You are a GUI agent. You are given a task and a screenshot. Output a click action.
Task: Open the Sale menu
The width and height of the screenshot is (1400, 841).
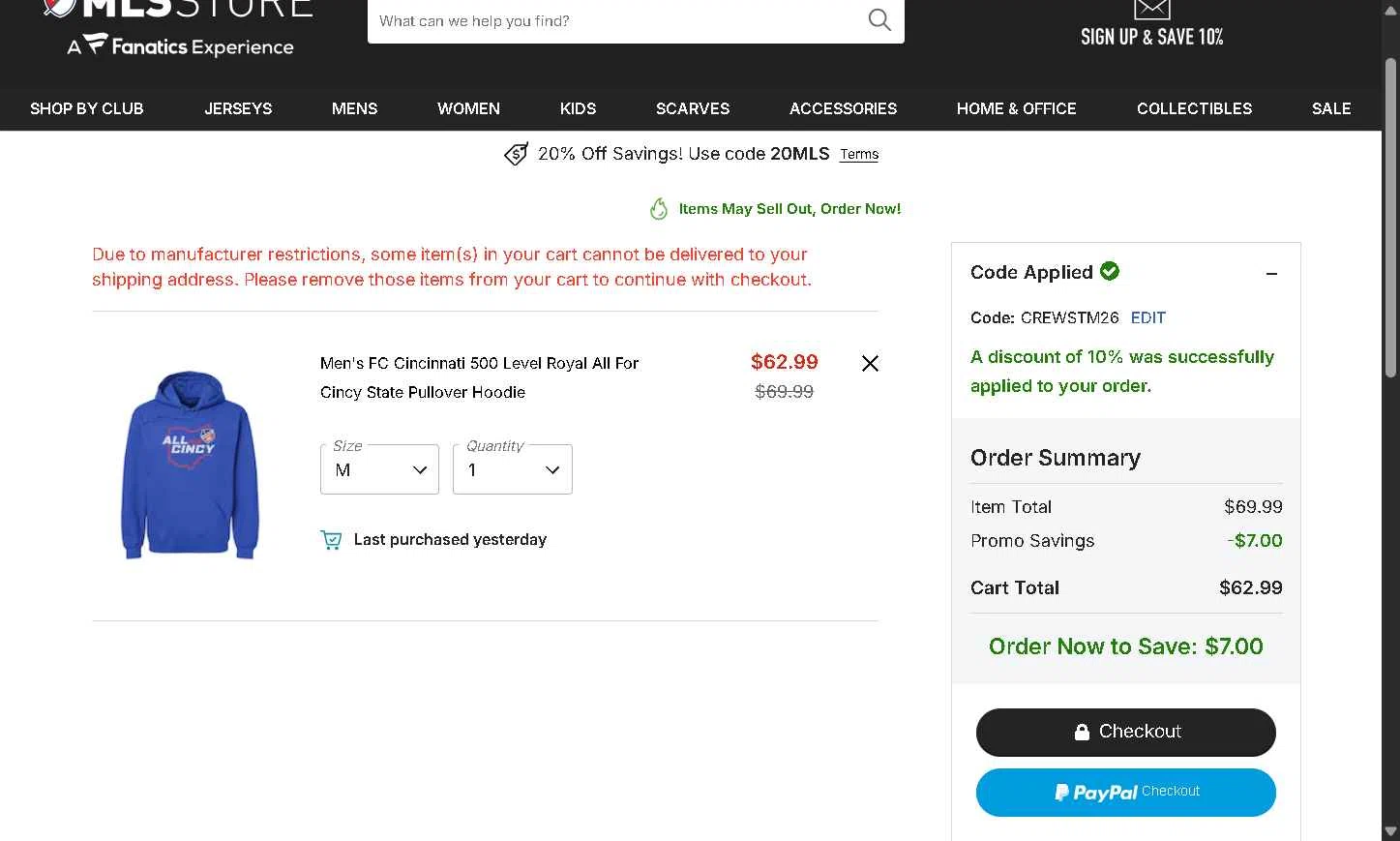tap(1330, 108)
